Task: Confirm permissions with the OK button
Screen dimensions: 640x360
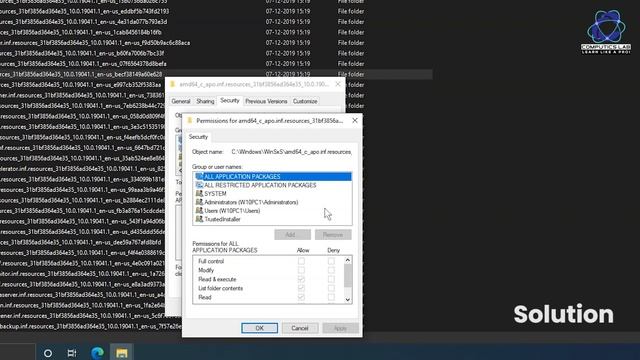Action: (x=259, y=328)
